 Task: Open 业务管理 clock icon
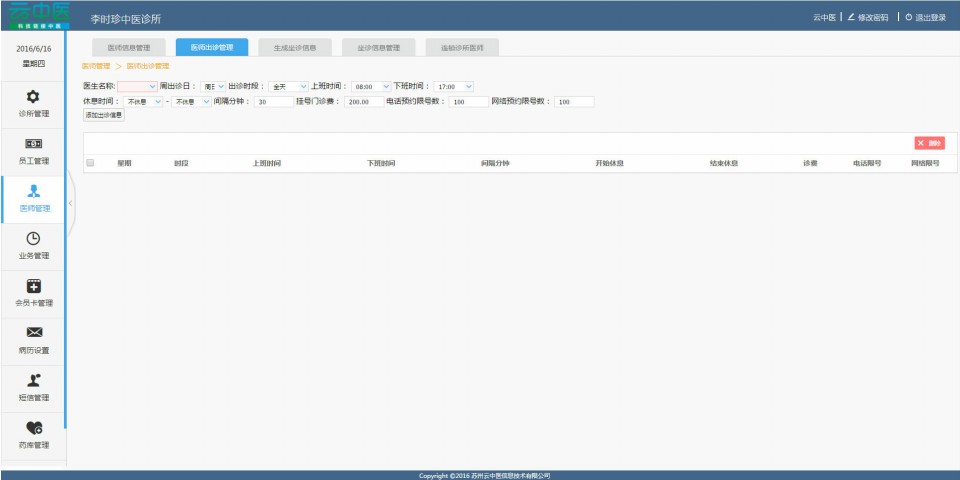tap(33, 238)
